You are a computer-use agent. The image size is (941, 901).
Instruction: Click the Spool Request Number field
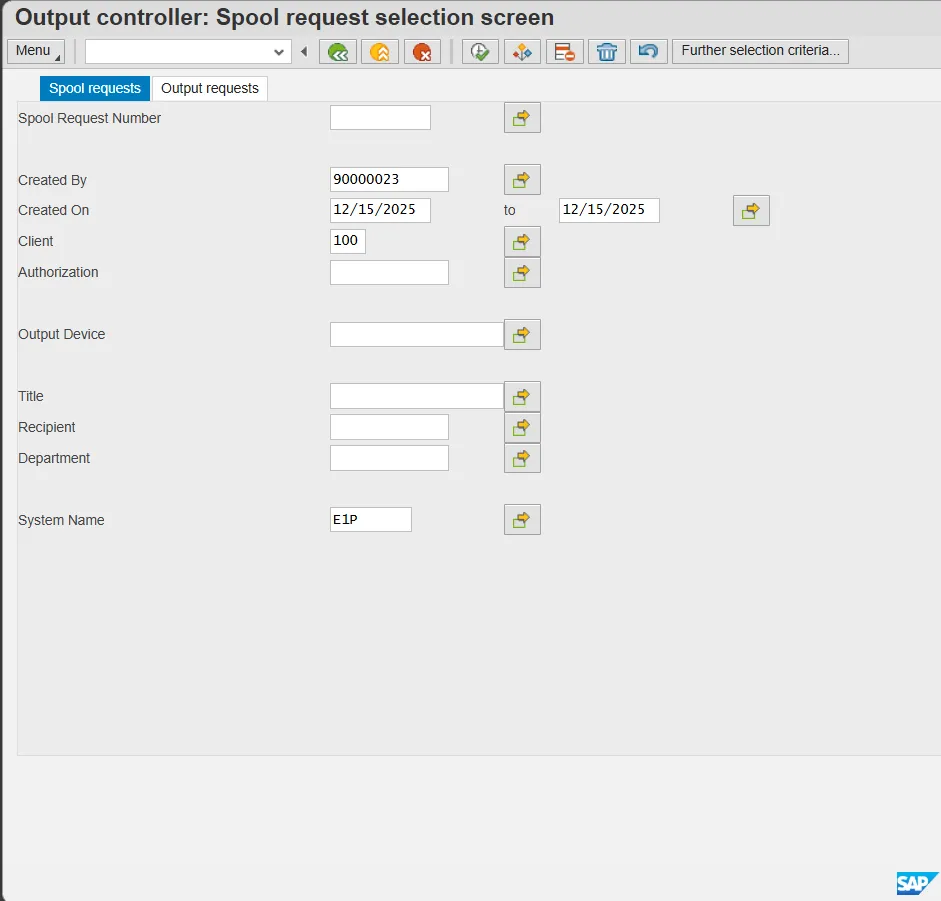point(380,118)
